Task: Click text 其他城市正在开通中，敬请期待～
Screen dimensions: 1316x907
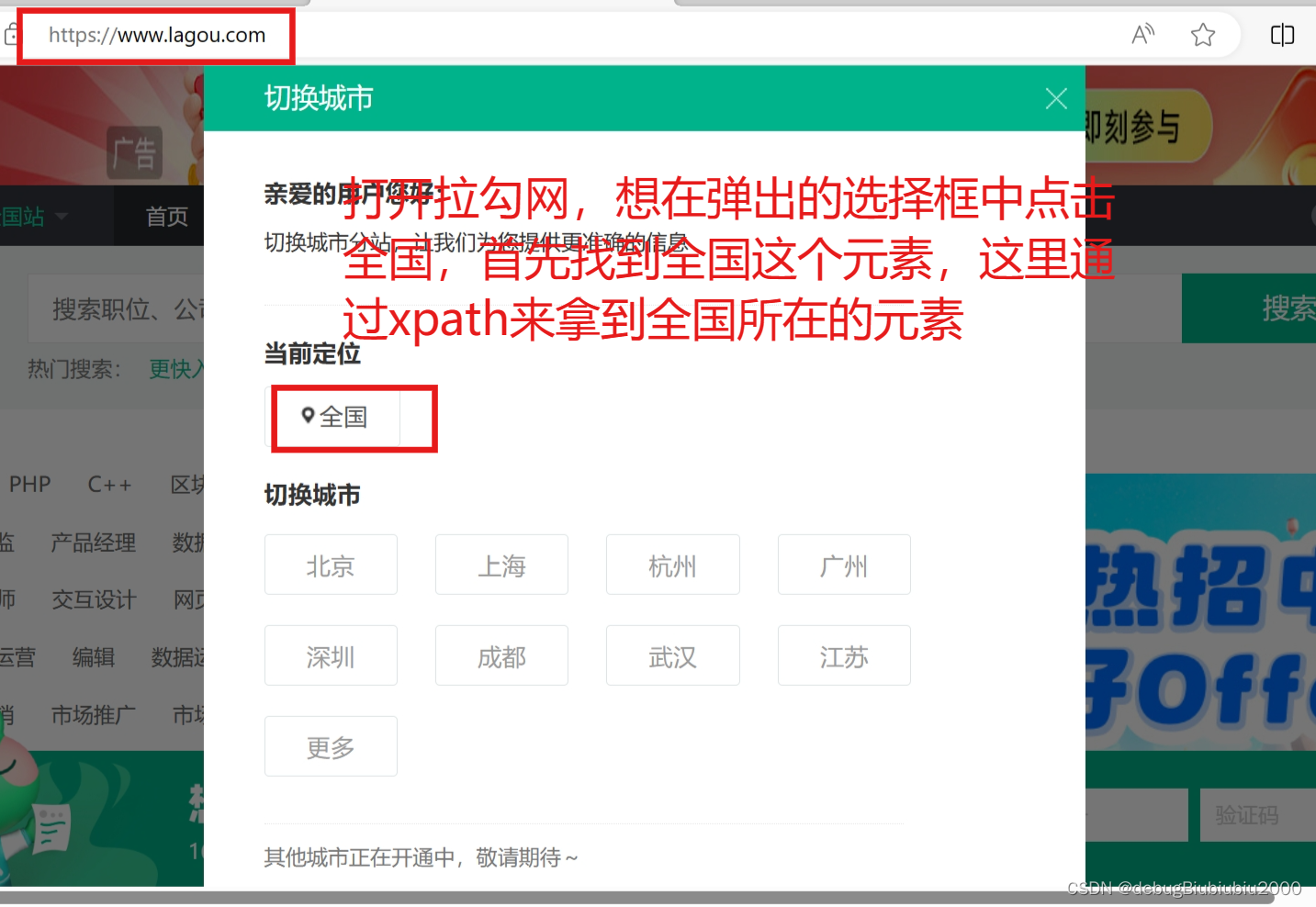Action: [x=422, y=857]
